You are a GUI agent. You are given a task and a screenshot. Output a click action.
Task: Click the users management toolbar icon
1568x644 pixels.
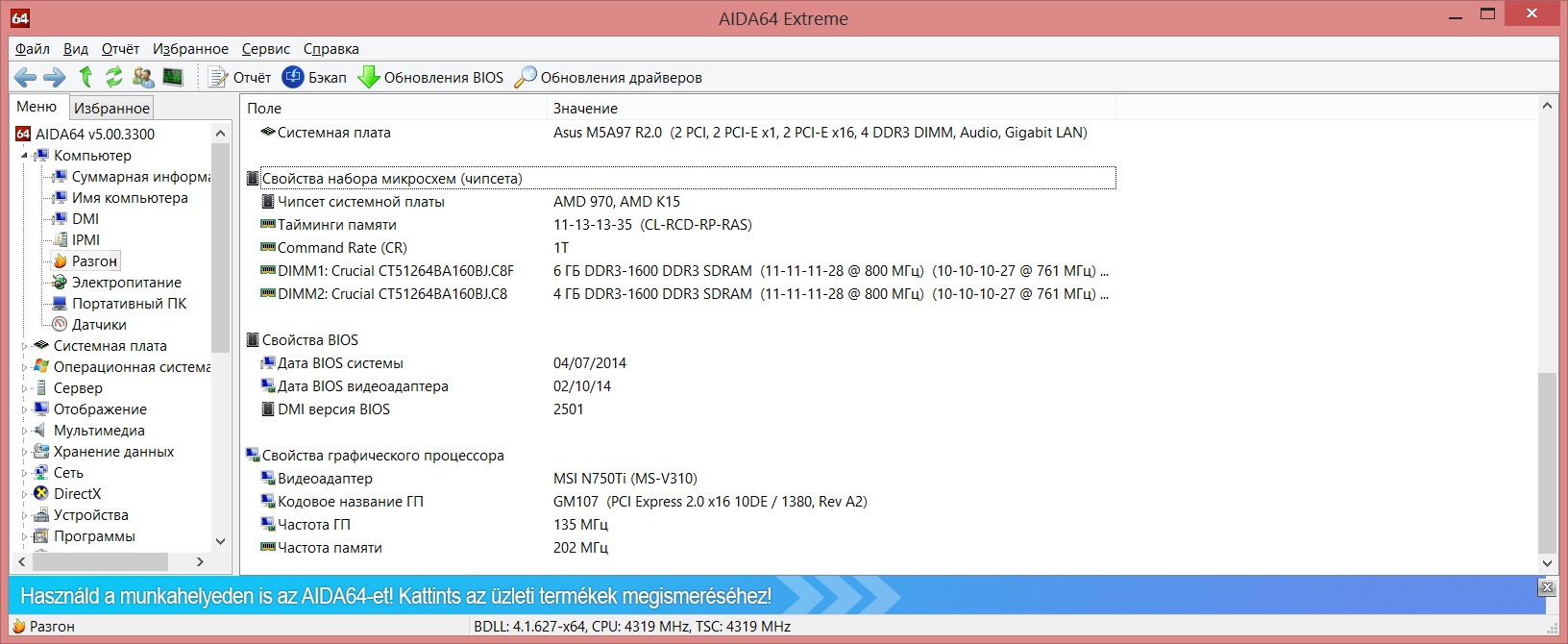(143, 77)
